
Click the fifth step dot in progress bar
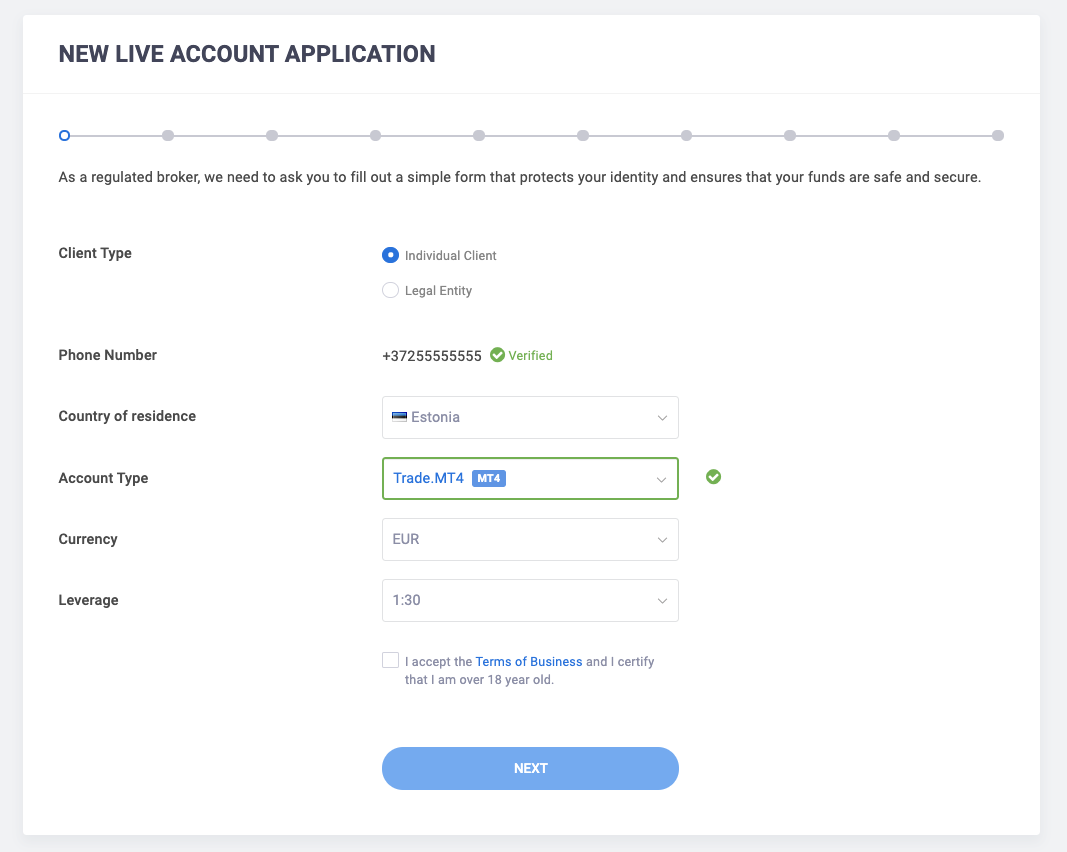(x=479, y=135)
